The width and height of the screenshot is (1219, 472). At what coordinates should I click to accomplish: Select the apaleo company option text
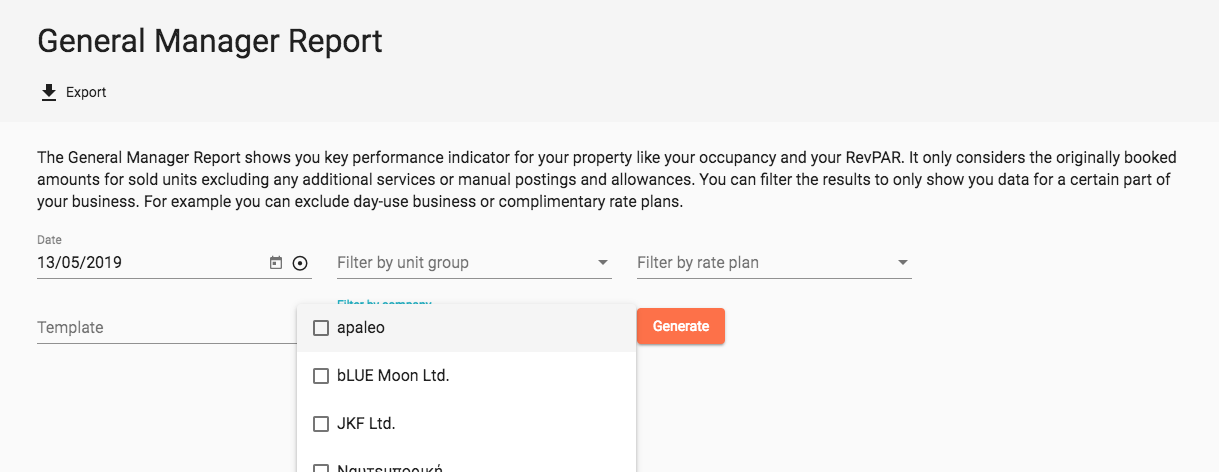click(x=361, y=328)
